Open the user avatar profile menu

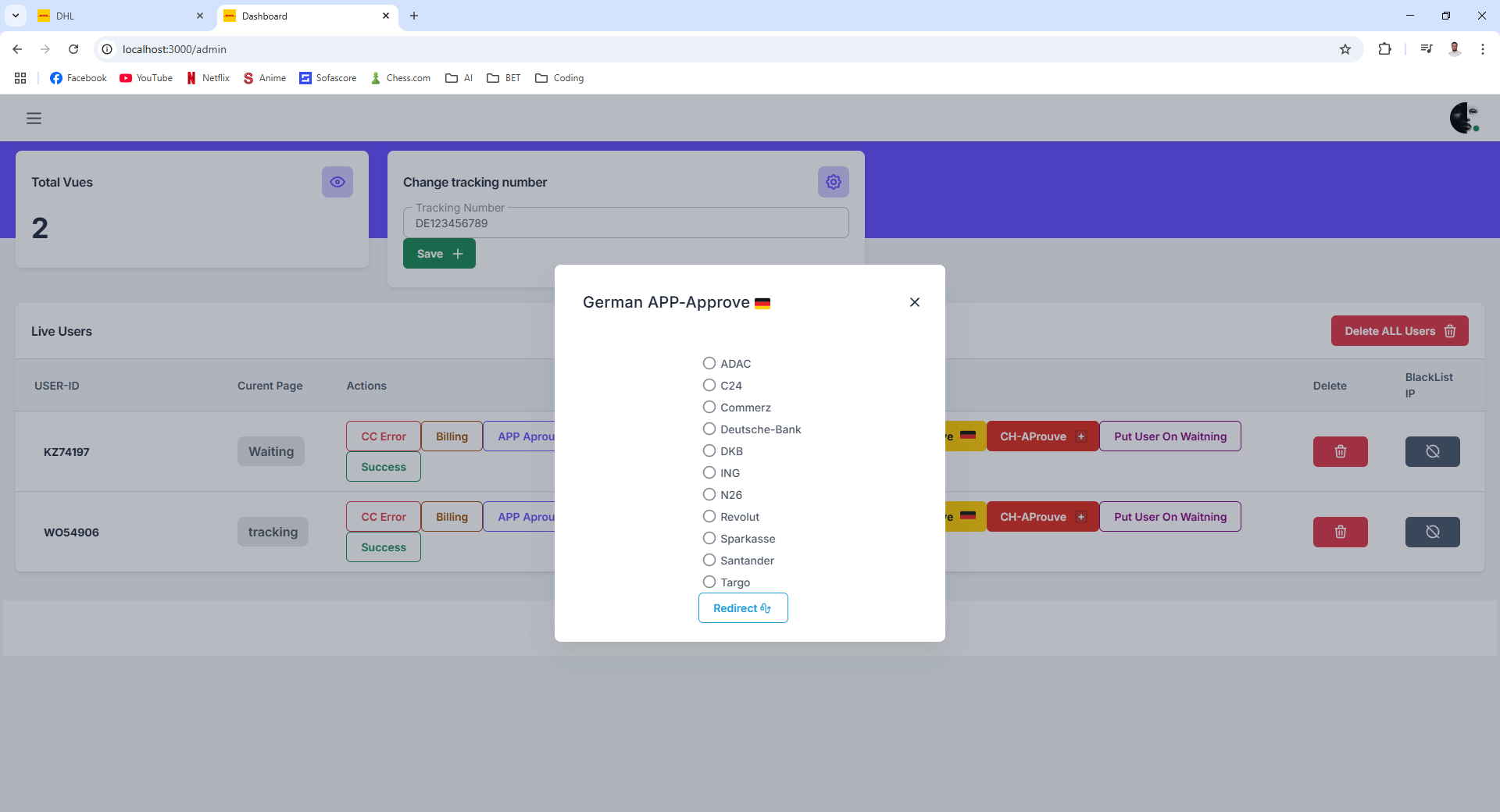click(1465, 118)
